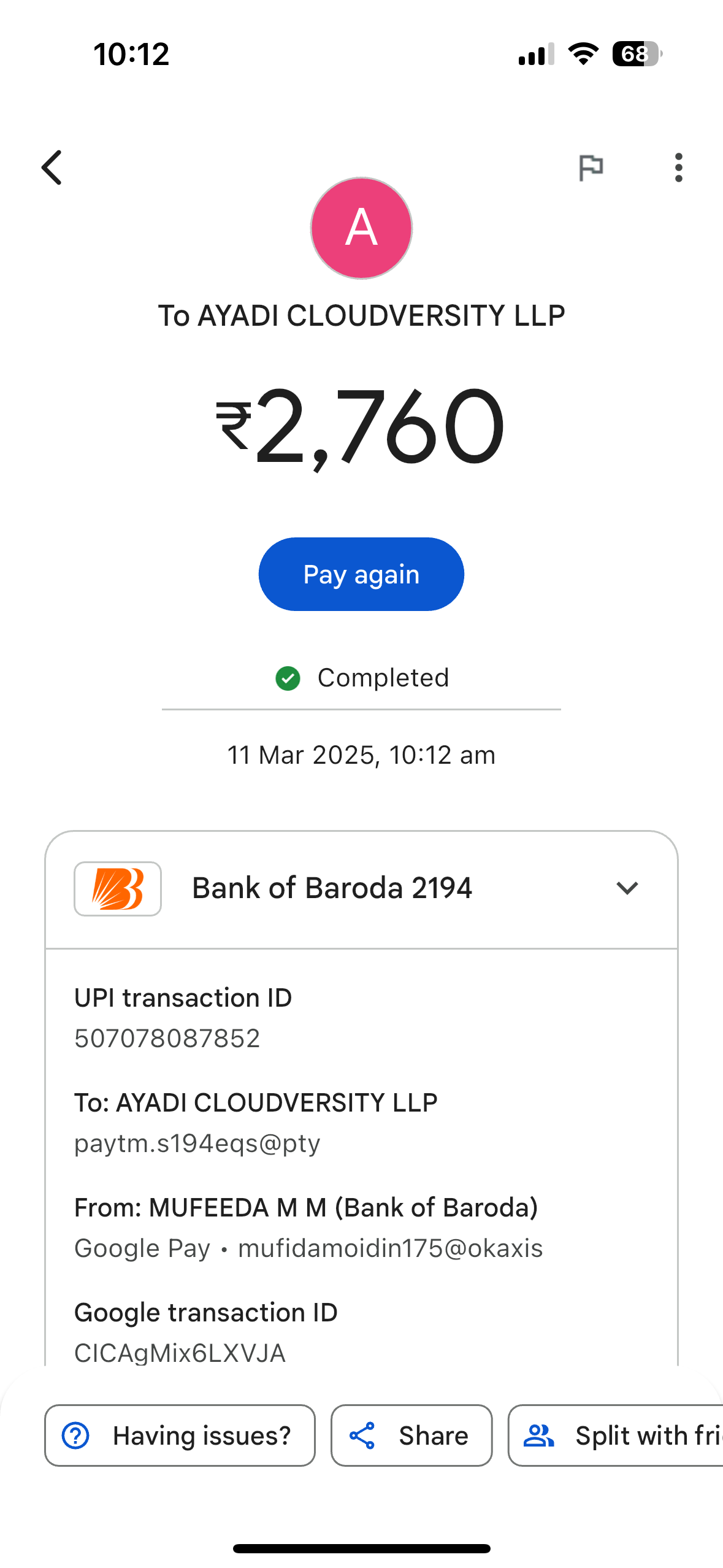Screen dimensions: 723x1568
Task: Choose Split with friends option
Action: pyautogui.click(x=648, y=1435)
